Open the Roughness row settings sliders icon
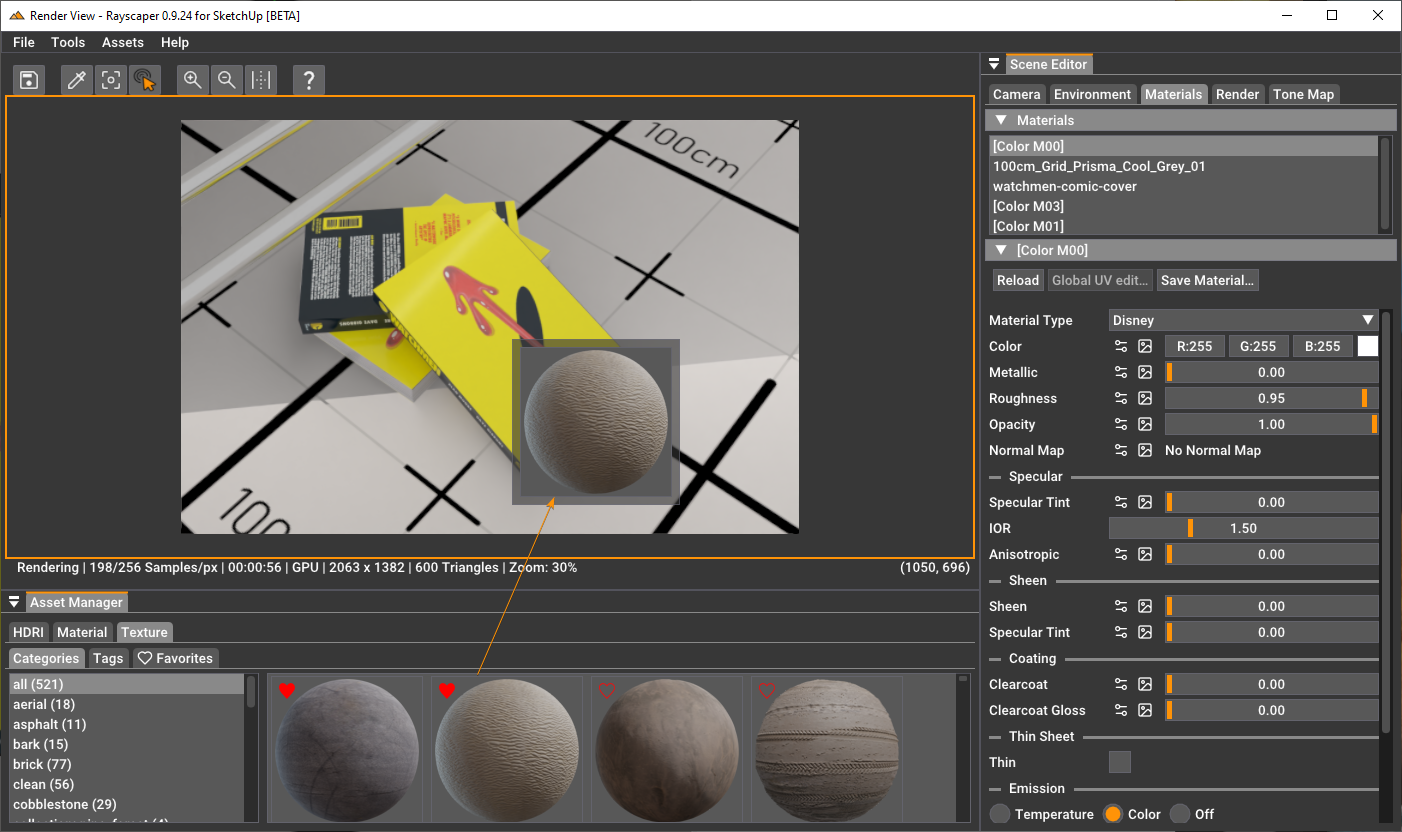The image size is (1402, 832). (x=1121, y=398)
